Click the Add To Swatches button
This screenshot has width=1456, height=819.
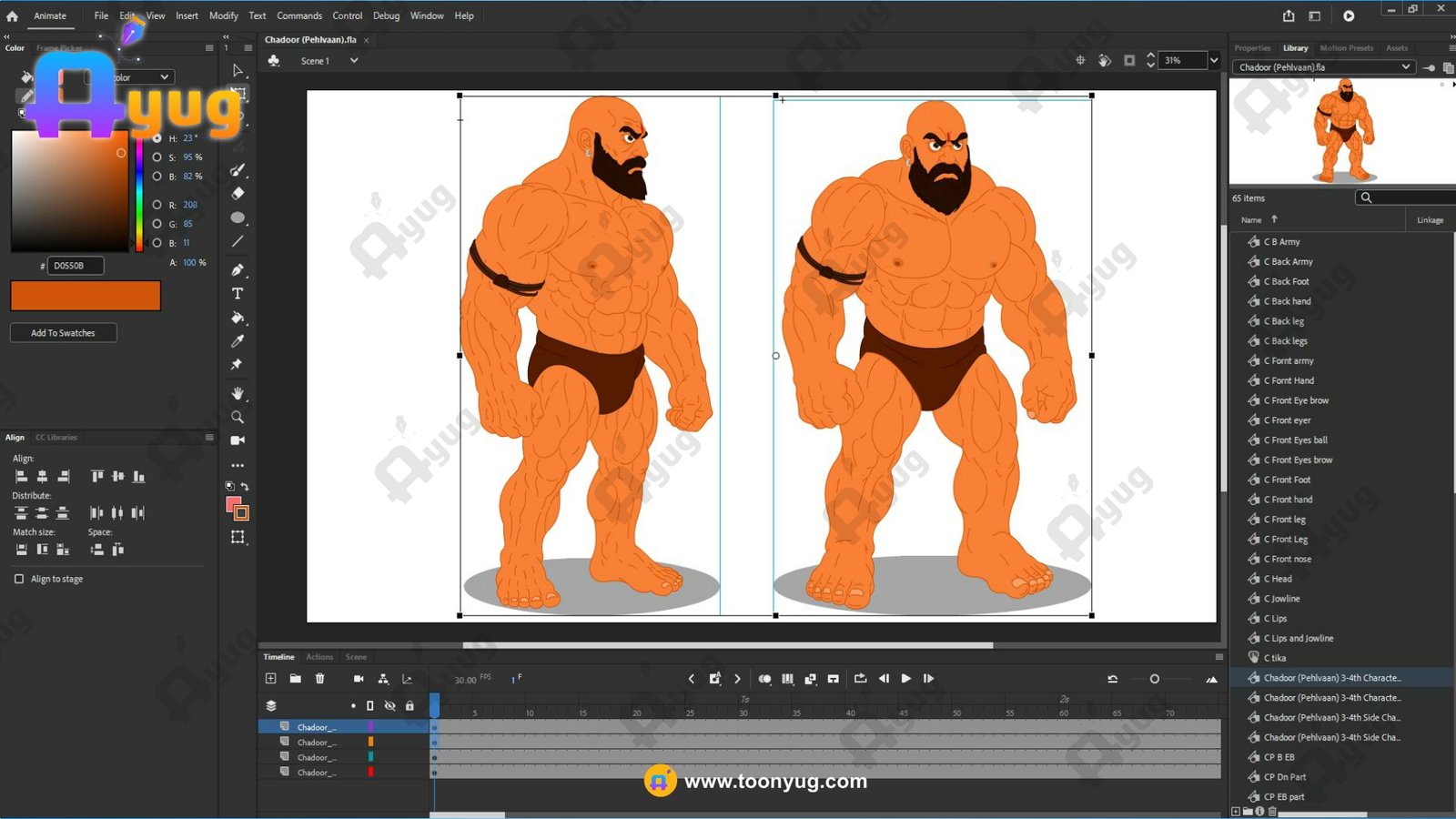tap(63, 333)
